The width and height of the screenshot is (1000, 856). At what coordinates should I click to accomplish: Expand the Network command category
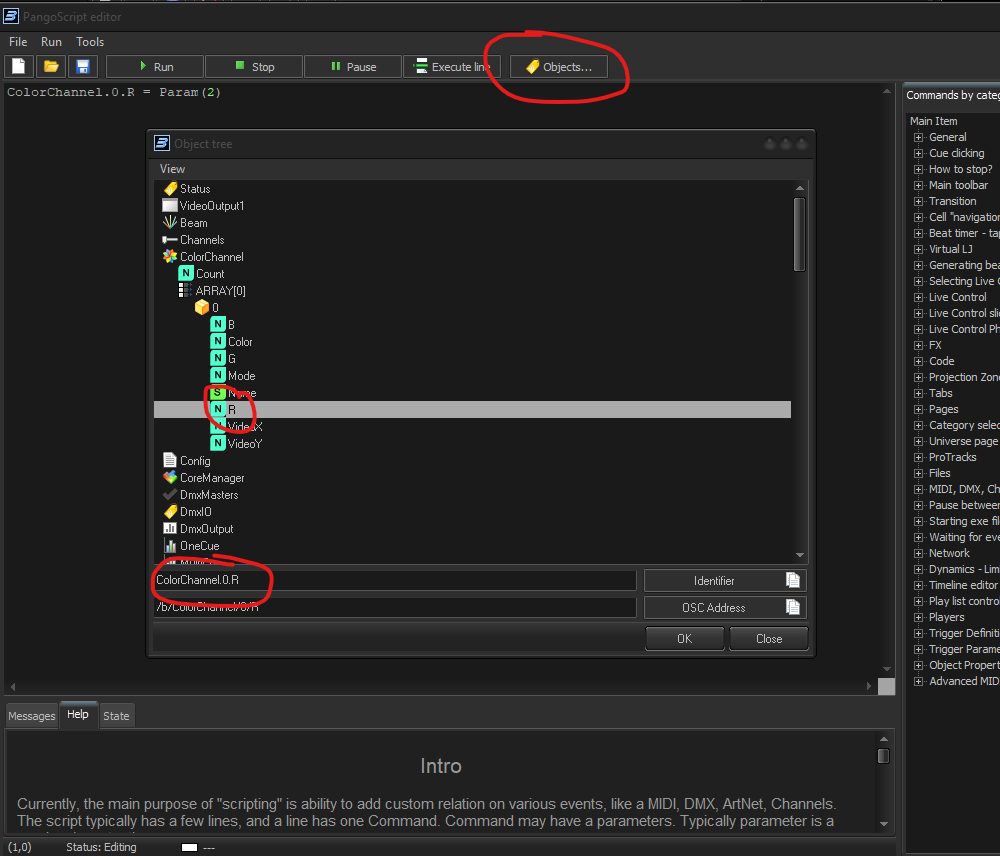918,553
